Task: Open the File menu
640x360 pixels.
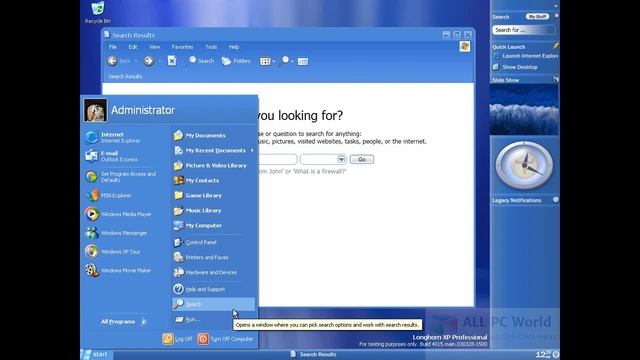Action: point(113,47)
